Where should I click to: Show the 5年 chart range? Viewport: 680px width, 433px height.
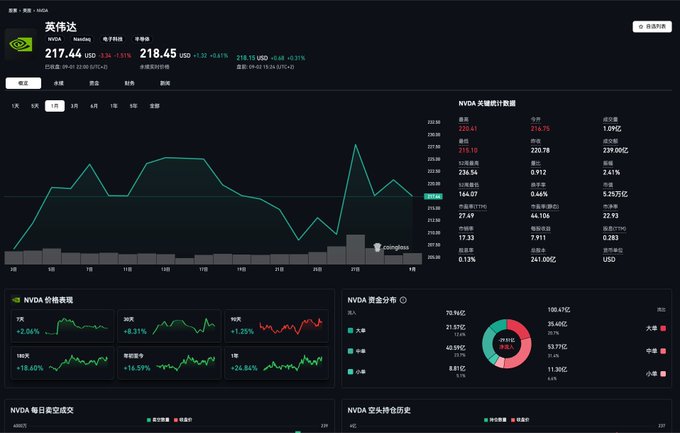(x=134, y=106)
